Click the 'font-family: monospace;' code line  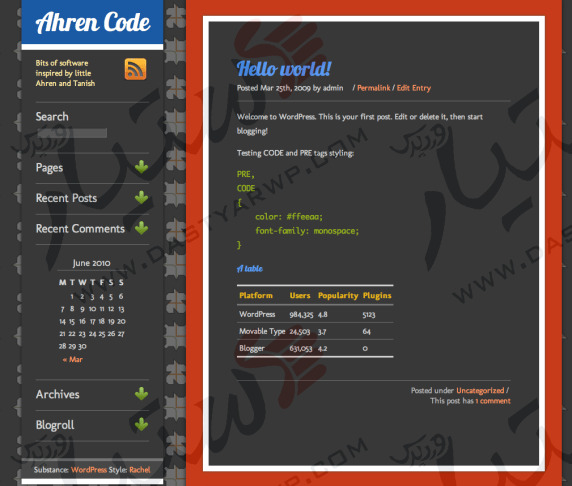coord(307,231)
